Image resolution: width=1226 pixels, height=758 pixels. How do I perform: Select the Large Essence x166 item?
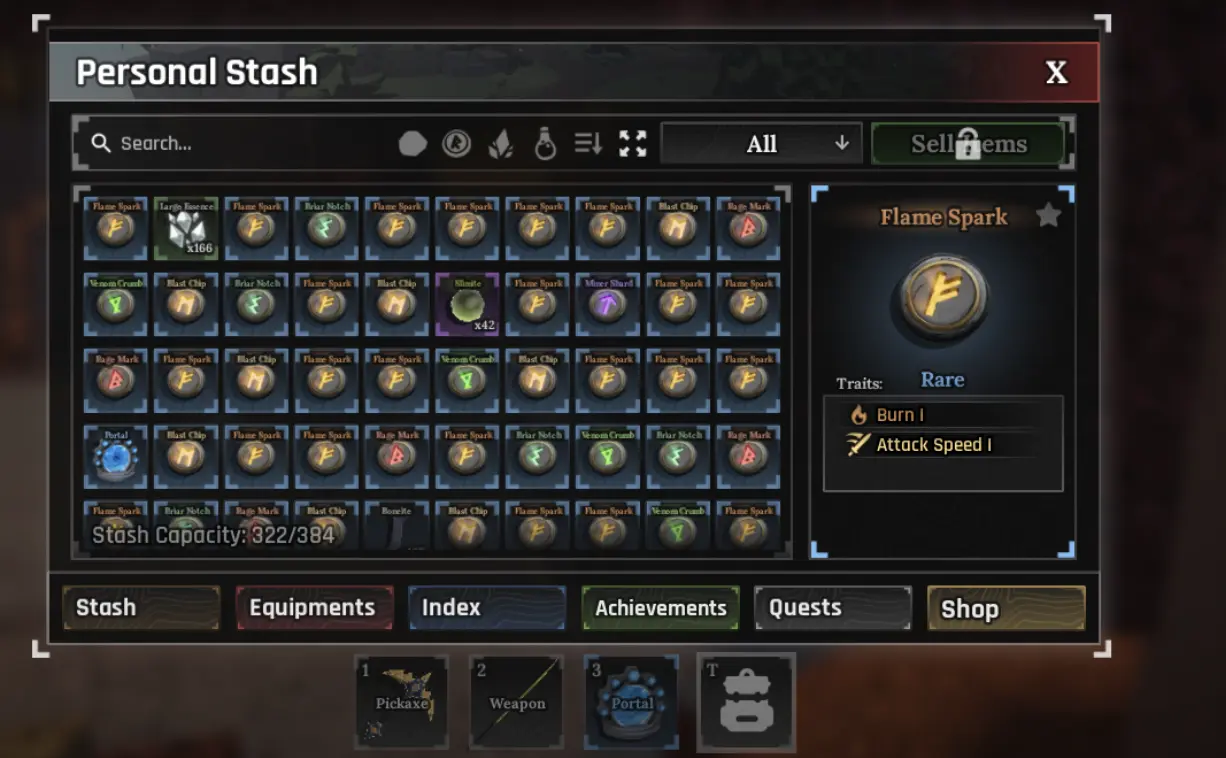(186, 228)
